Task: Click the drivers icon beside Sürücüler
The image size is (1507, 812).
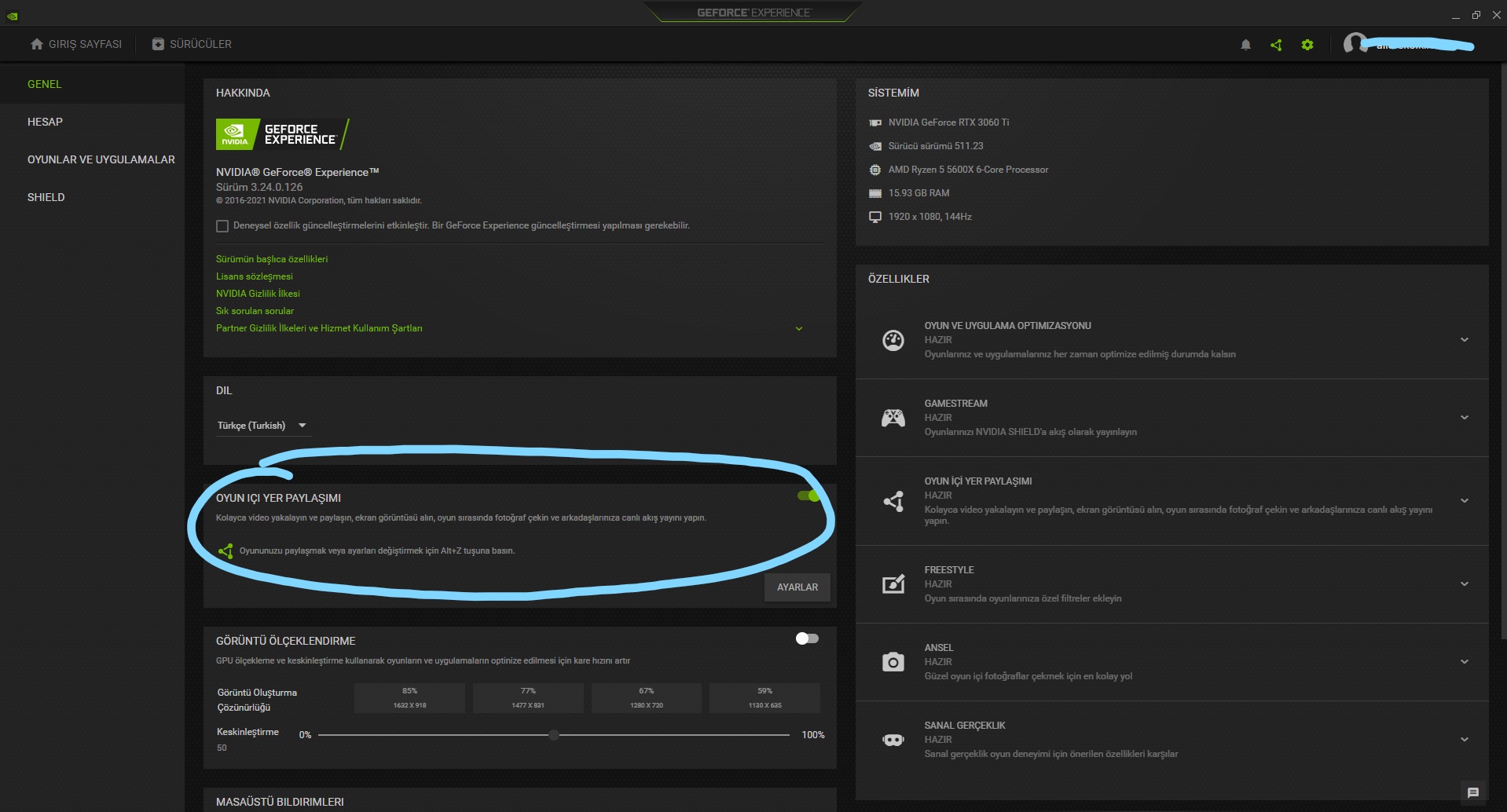Action: tap(158, 44)
